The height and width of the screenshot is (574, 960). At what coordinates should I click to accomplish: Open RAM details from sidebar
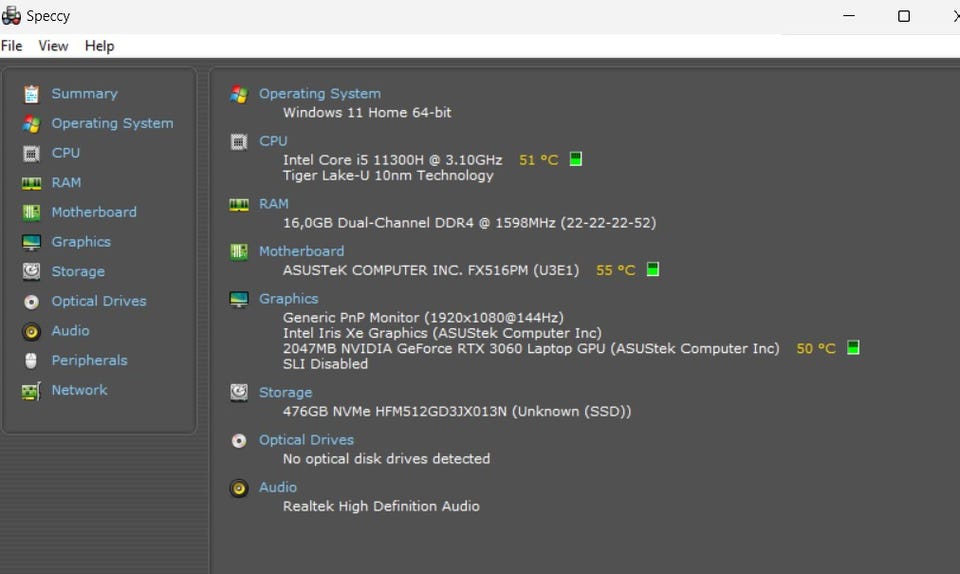[66, 182]
